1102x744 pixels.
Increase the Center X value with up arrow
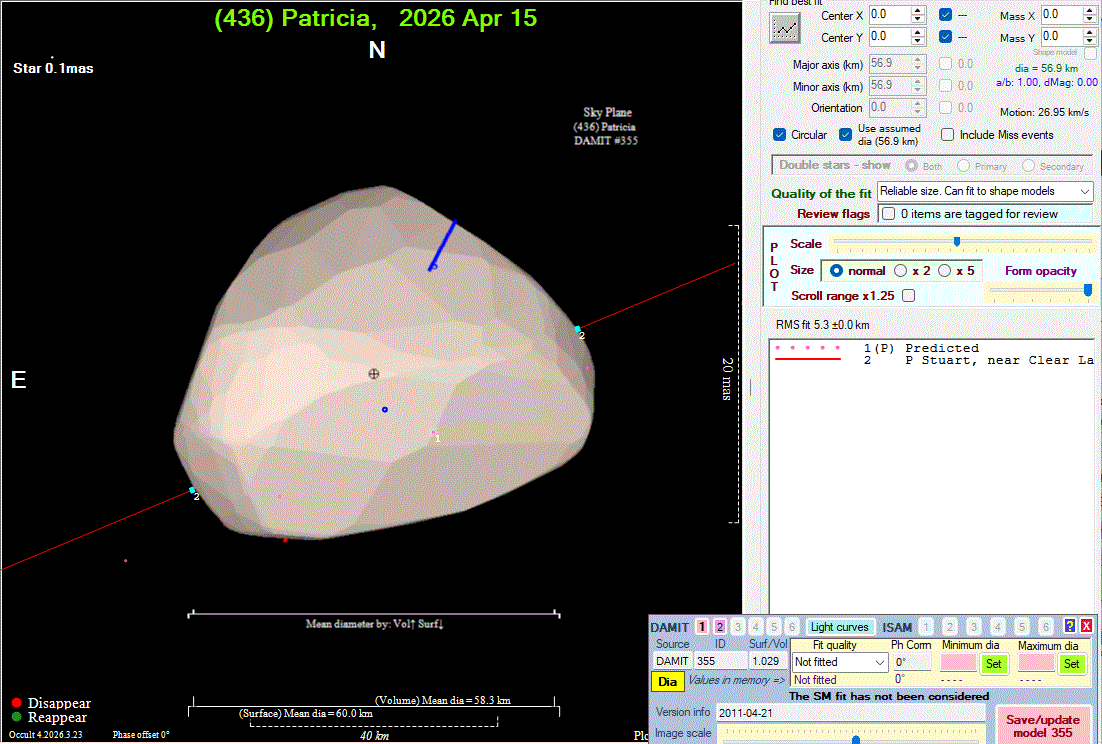(918, 11)
